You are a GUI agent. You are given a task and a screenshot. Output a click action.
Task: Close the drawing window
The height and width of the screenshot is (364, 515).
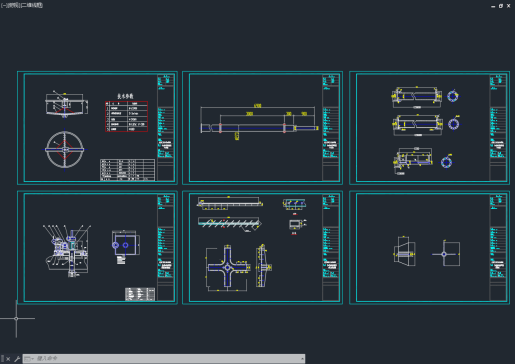pos(509,6)
